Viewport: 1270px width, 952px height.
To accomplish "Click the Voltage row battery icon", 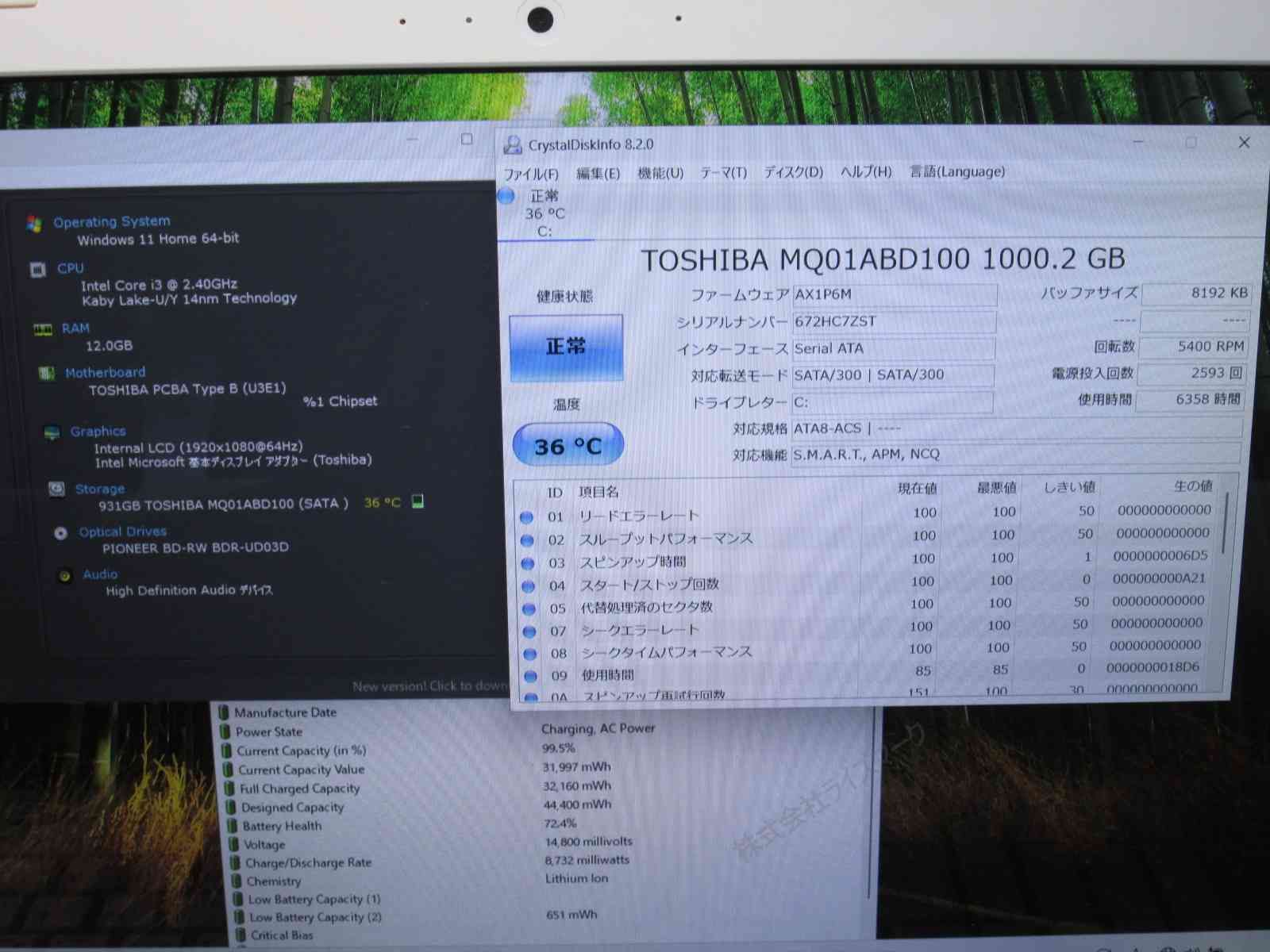I will pos(233,845).
